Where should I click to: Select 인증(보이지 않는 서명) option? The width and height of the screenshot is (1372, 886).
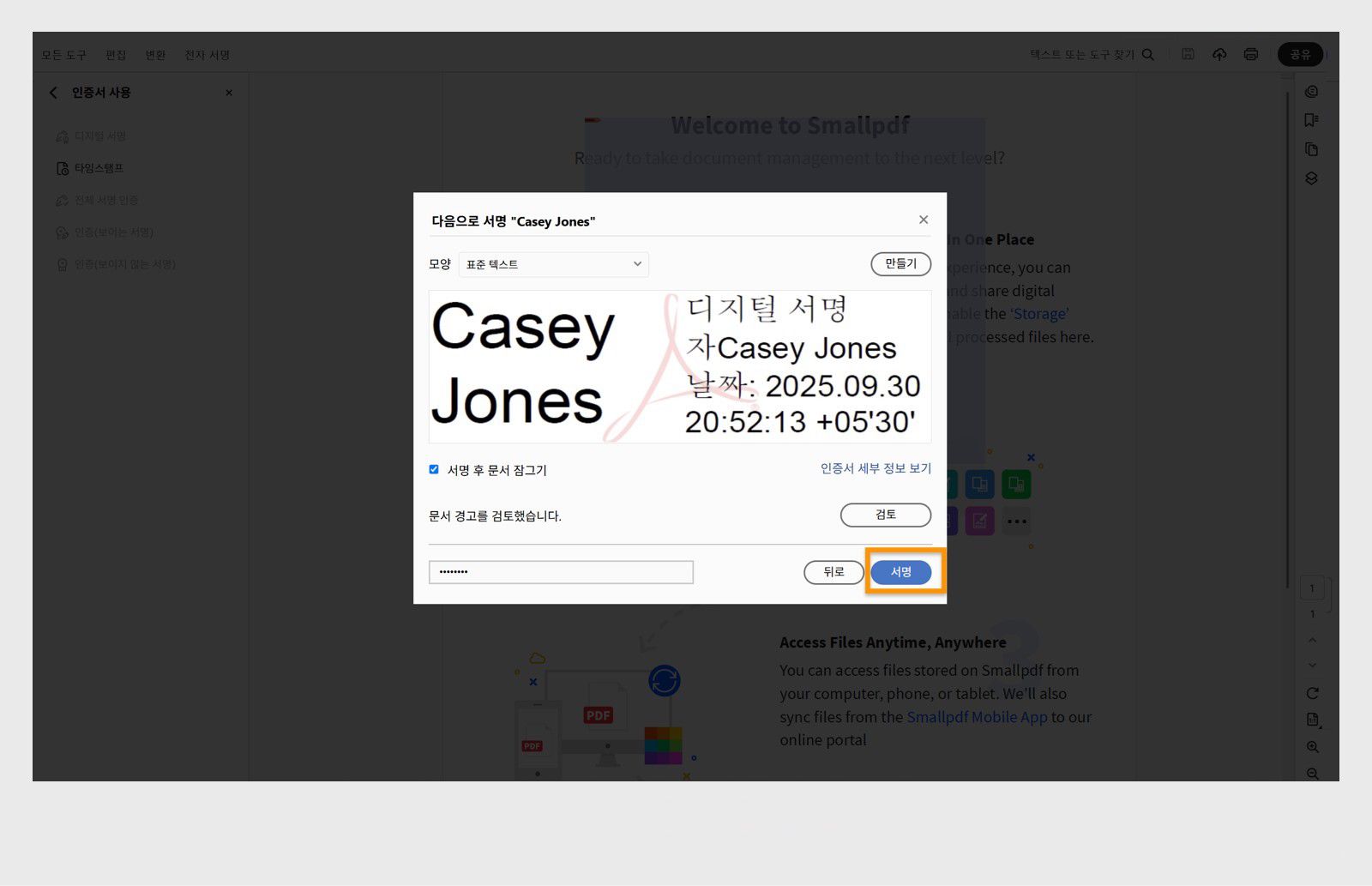116,264
